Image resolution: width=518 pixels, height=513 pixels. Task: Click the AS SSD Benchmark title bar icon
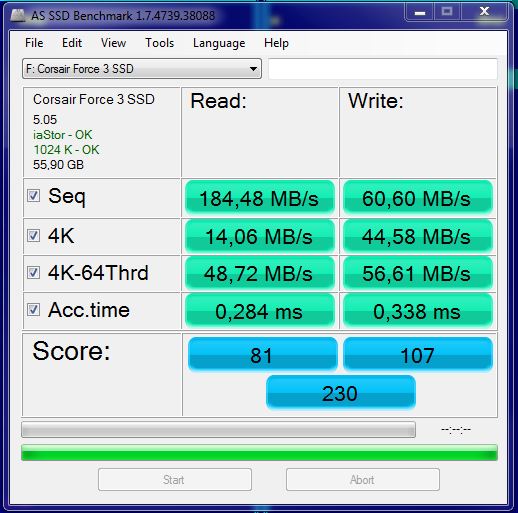(x=18, y=16)
